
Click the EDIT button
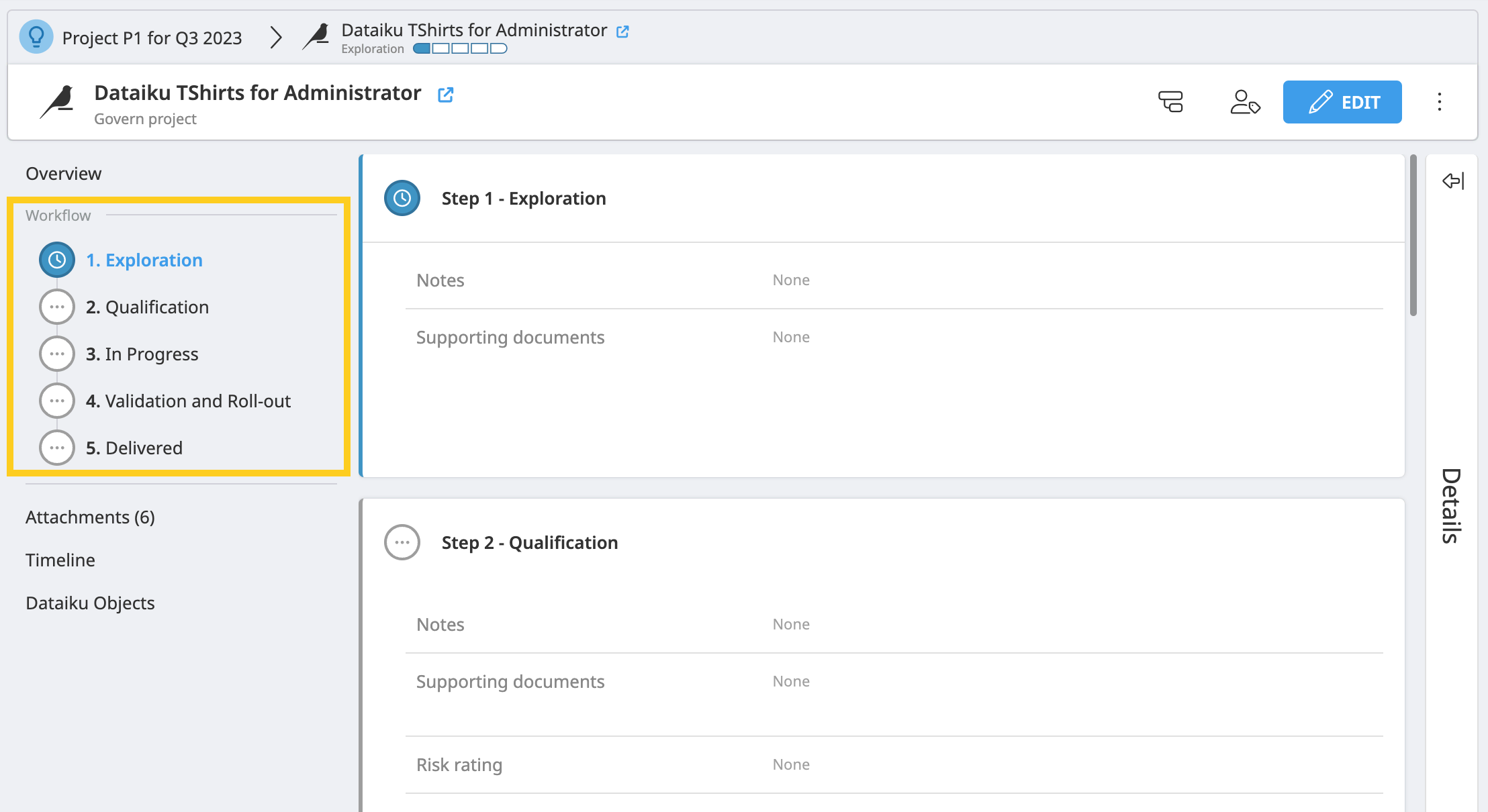point(1342,102)
